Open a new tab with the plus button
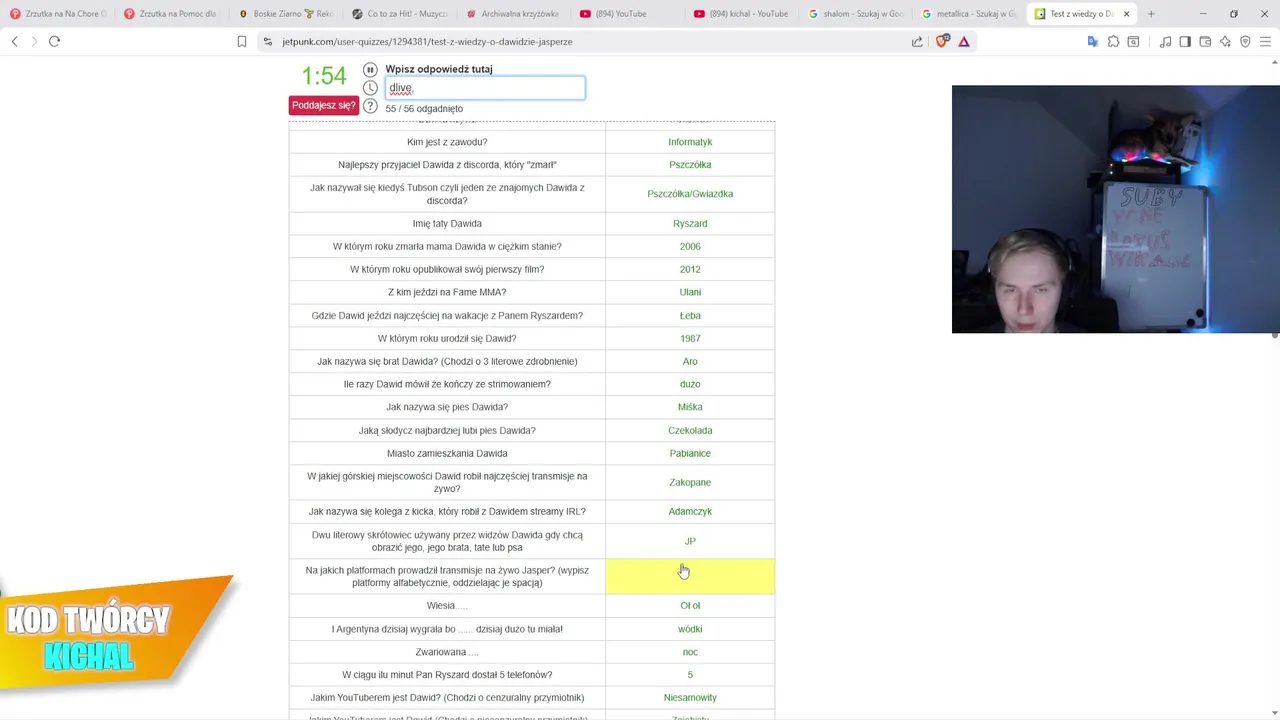 pos(1151,14)
